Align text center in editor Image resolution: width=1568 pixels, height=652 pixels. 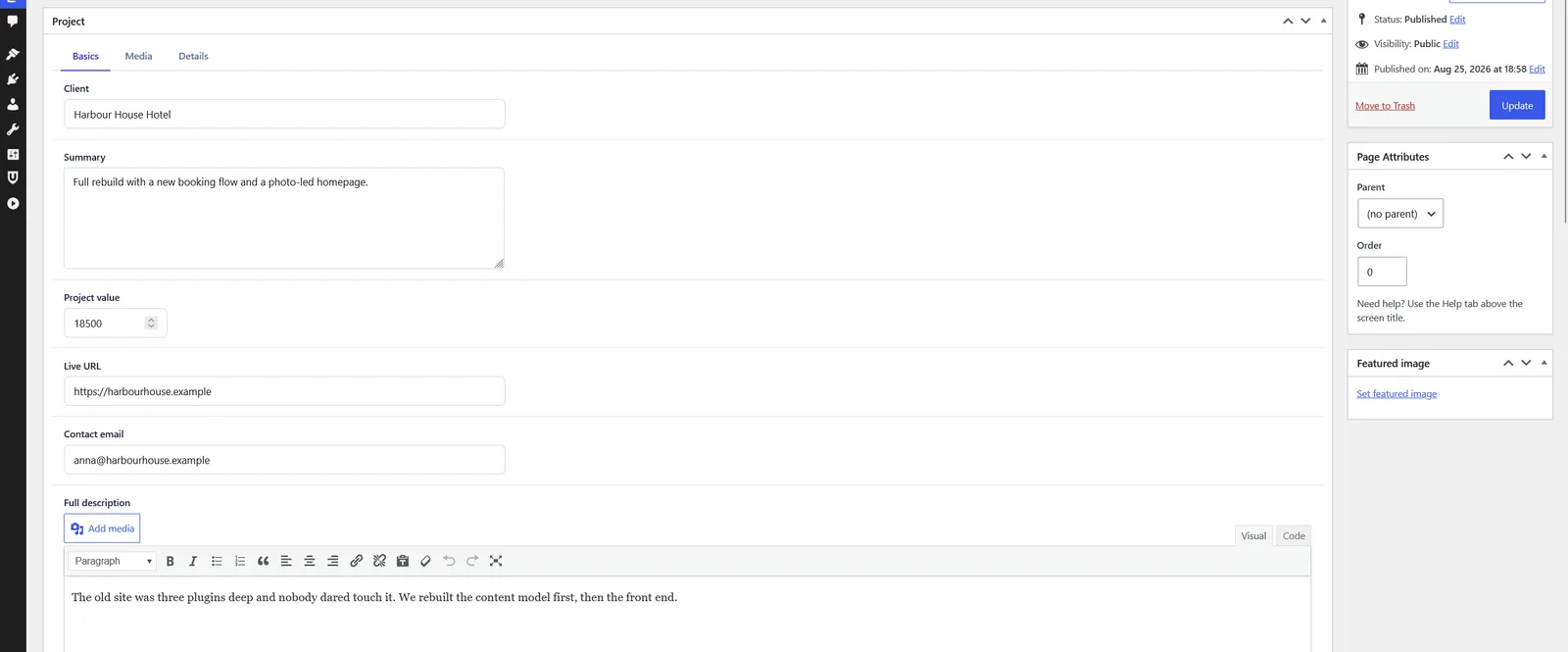[x=310, y=561]
